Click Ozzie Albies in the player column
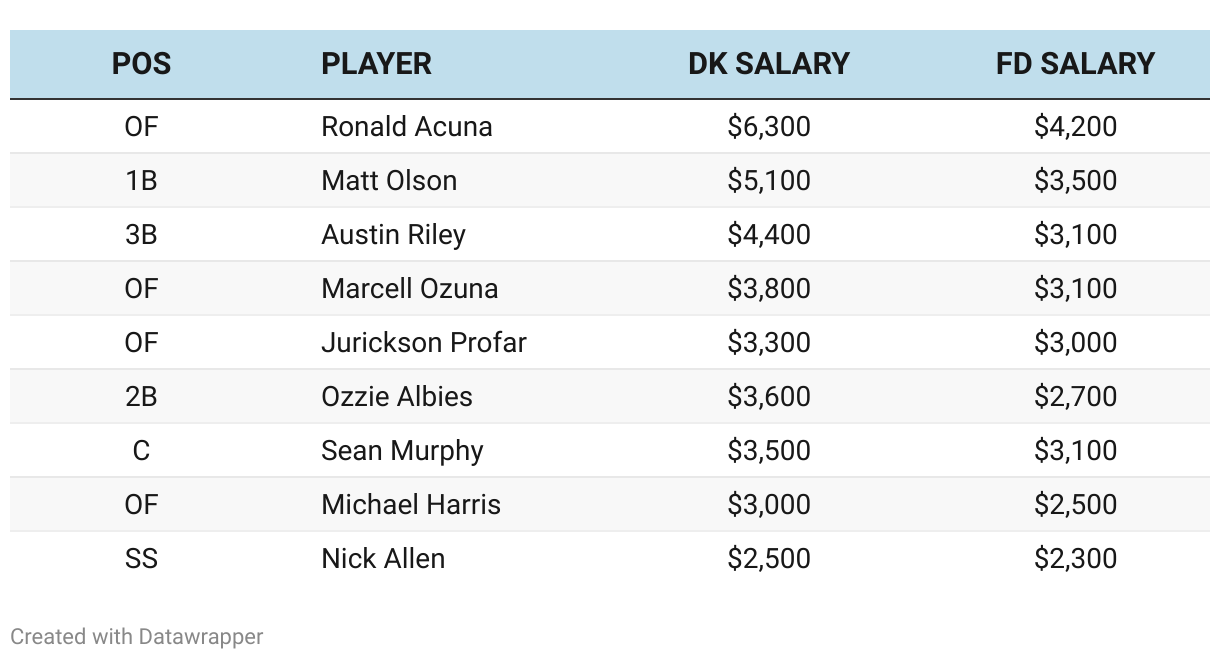1220x660 pixels. click(397, 397)
